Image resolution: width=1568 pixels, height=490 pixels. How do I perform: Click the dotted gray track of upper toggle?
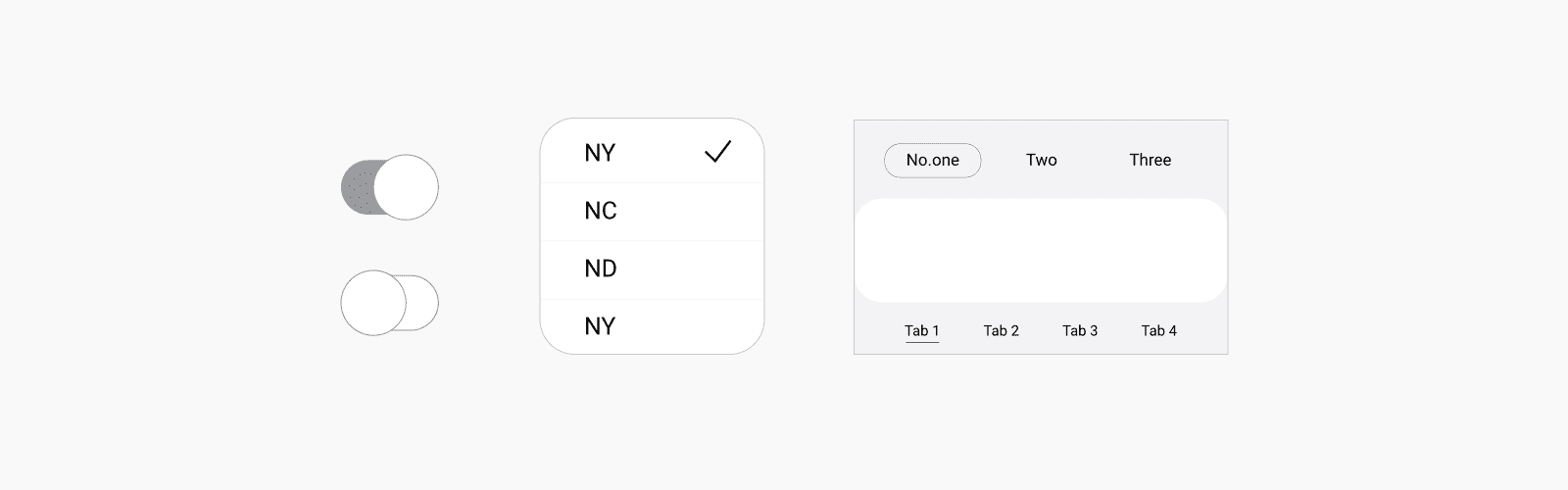[357, 187]
